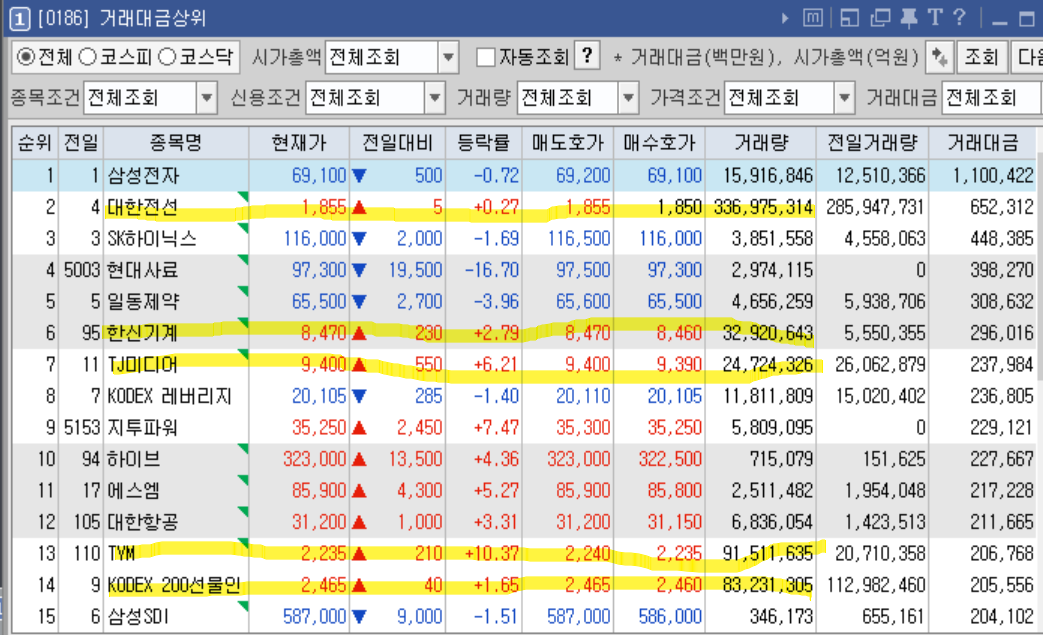
Task: Open the 시가총액 dropdown
Action: click(448, 57)
